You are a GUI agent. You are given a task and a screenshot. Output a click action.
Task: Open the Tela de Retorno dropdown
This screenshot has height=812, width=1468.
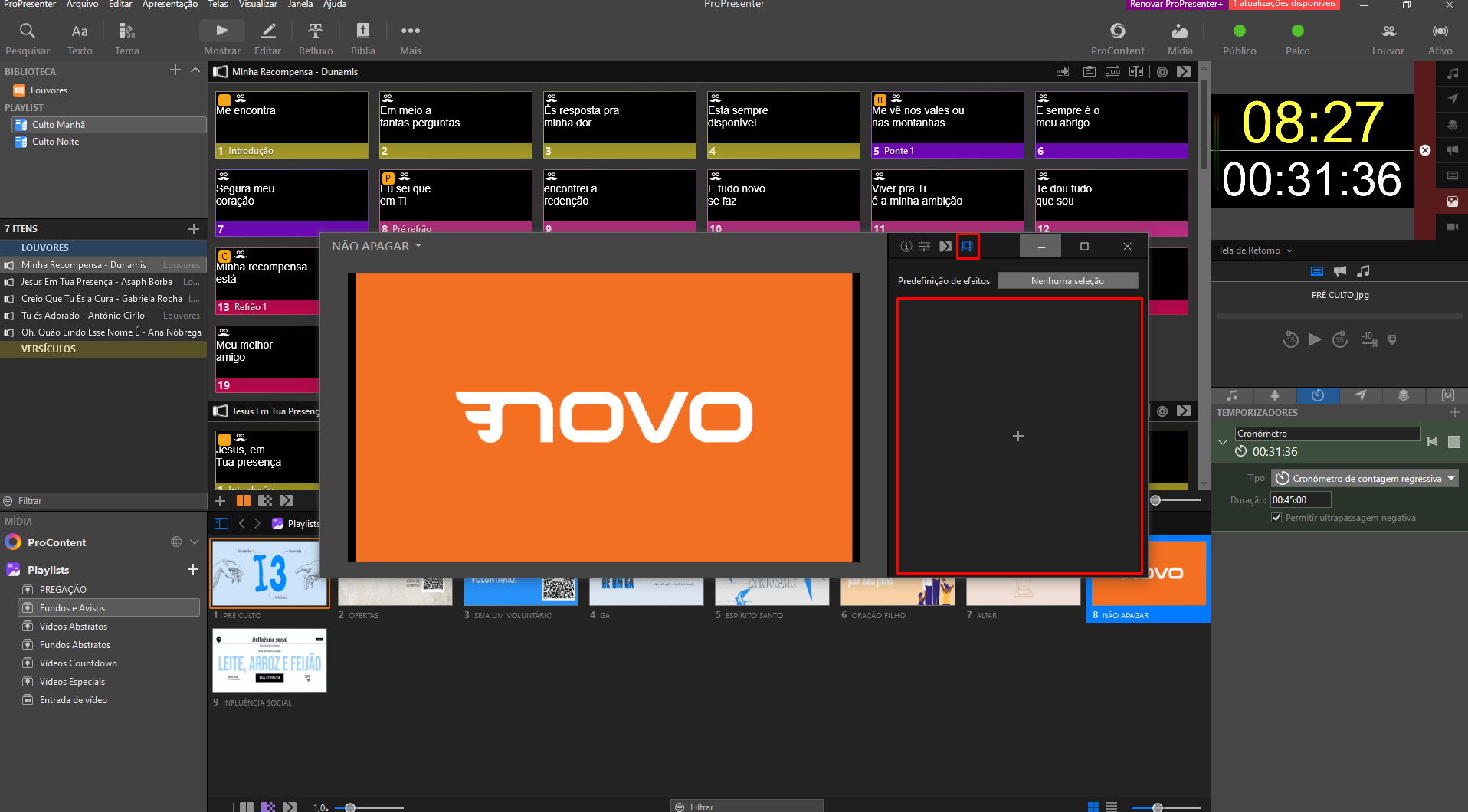pyautogui.click(x=1255, y=250)
